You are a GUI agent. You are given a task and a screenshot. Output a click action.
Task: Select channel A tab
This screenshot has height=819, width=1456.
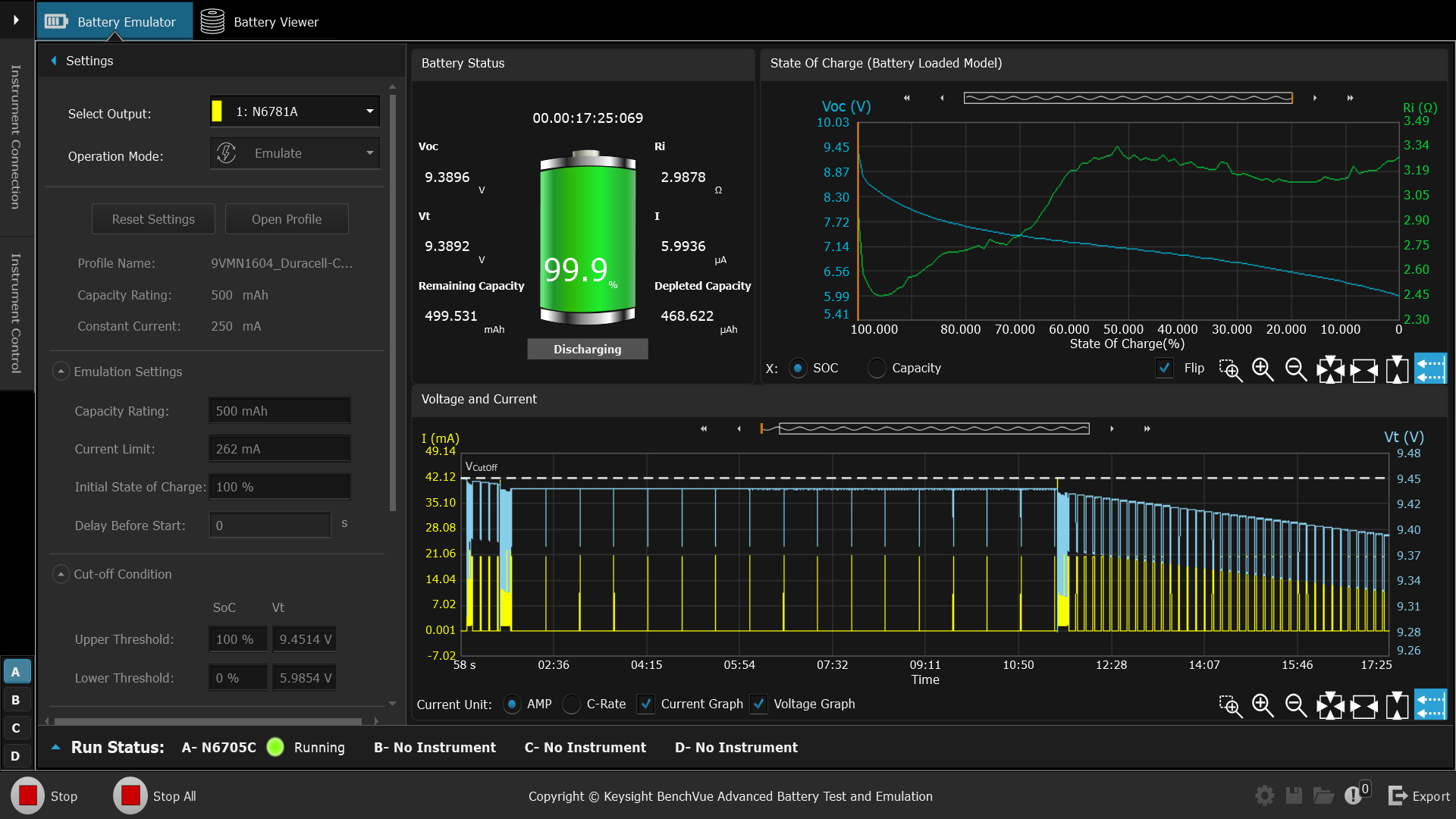tap(16, 672)
